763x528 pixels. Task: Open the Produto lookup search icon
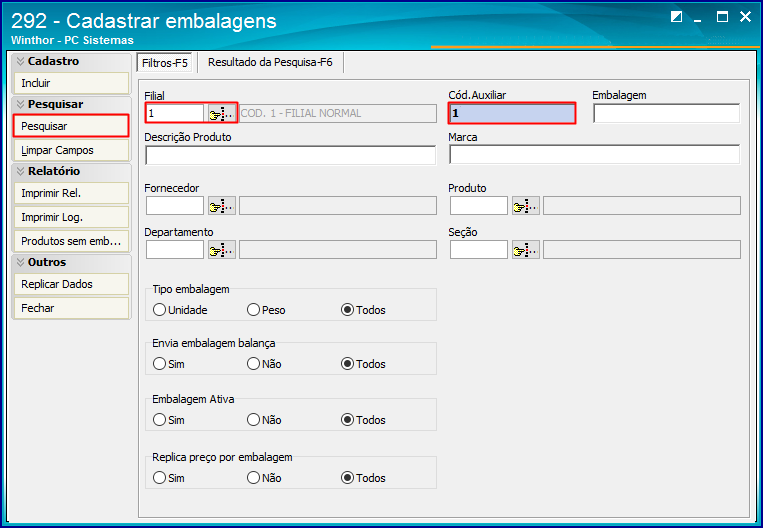tap(526, 206)
